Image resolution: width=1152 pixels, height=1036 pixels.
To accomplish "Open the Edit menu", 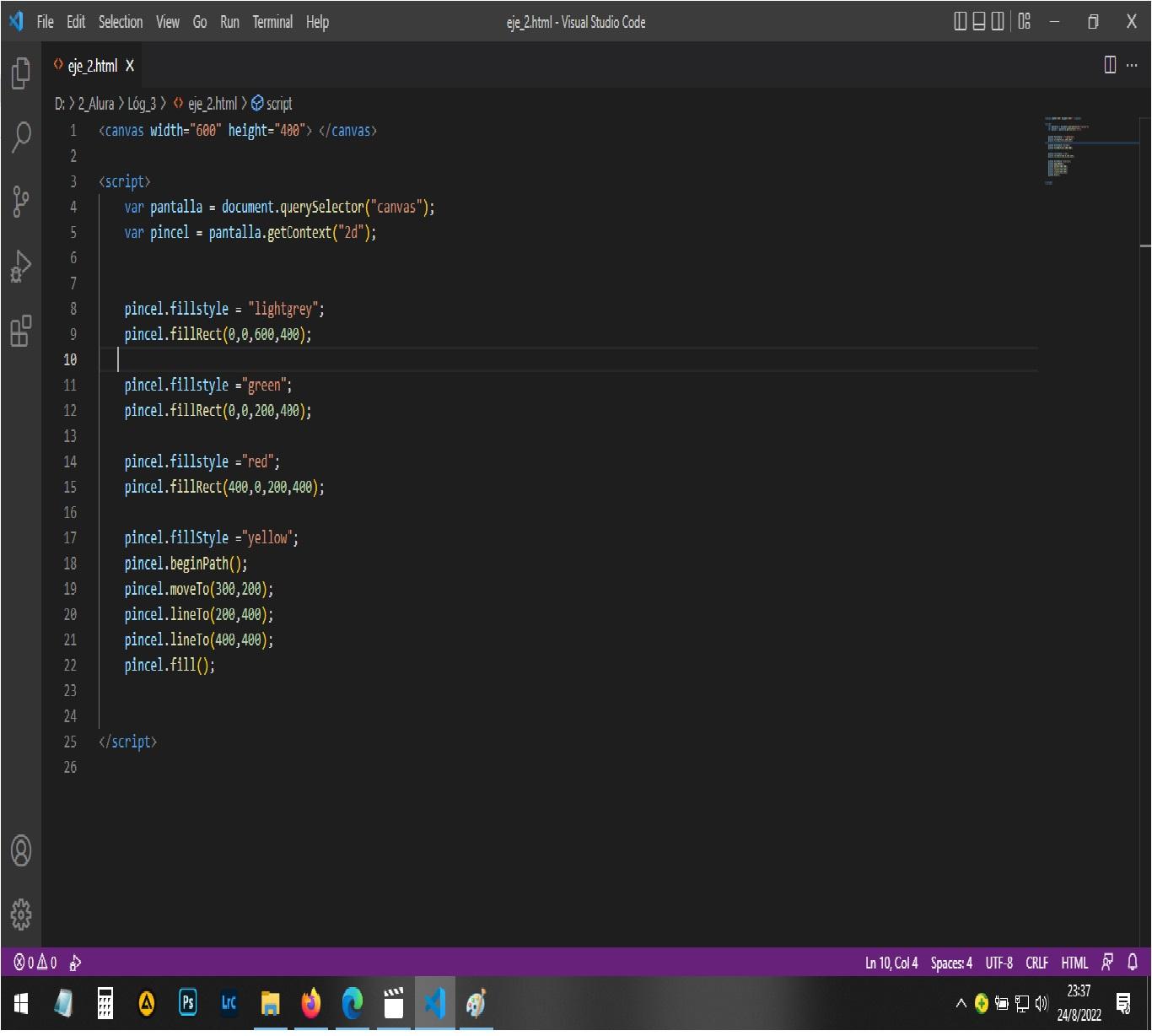I will click(x=76, y=22).
